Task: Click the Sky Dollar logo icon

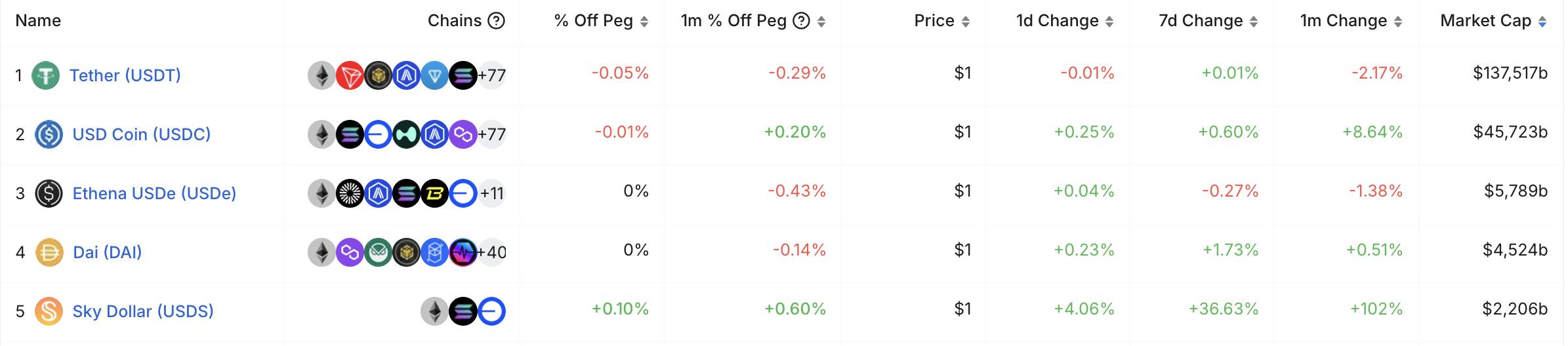Action: pyautogui.click(x=49, y=311)
